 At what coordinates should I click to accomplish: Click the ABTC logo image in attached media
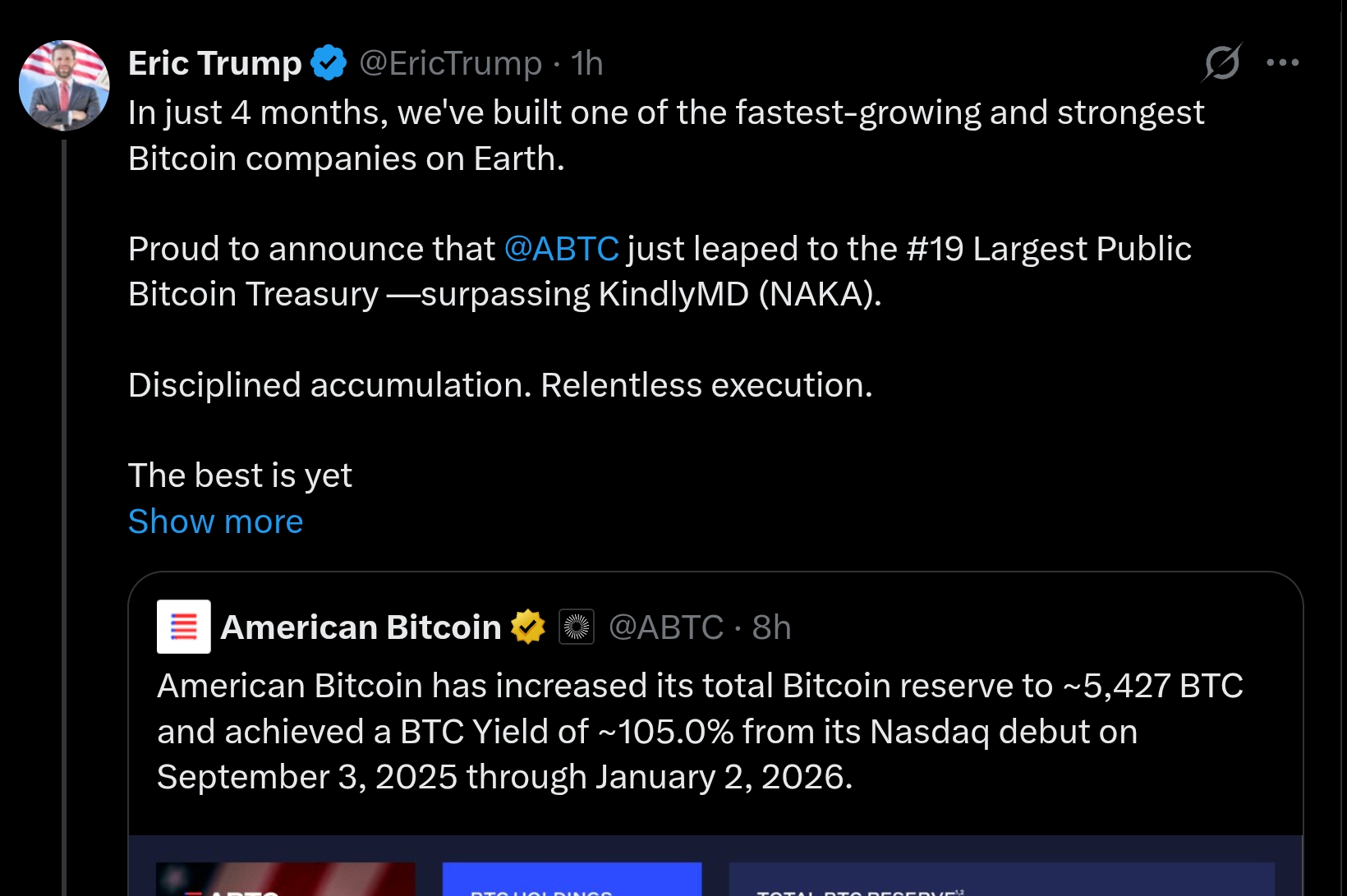285,880
